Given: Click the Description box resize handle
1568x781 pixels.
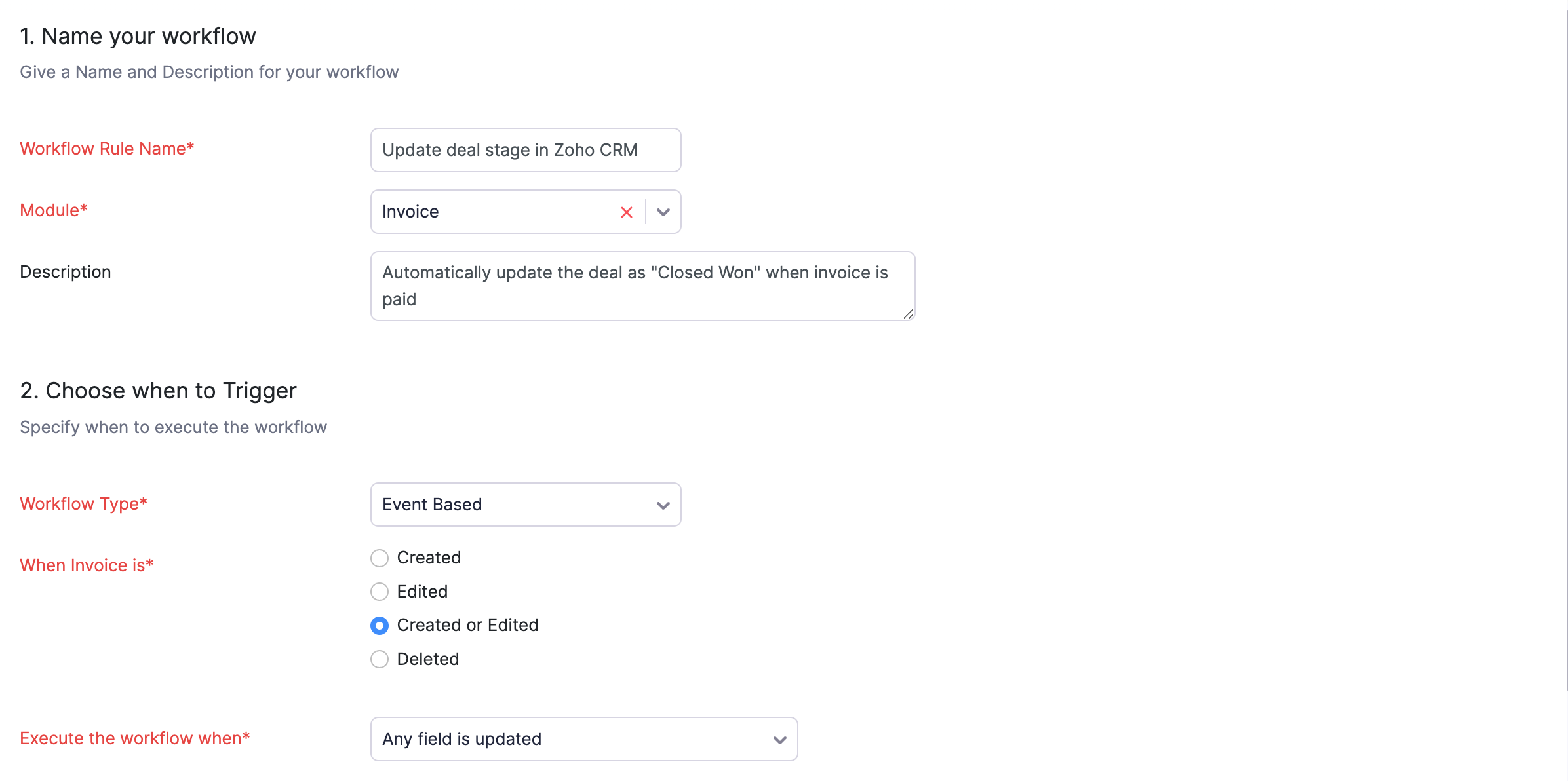Looking at the screenshot, I should (908, 314).
